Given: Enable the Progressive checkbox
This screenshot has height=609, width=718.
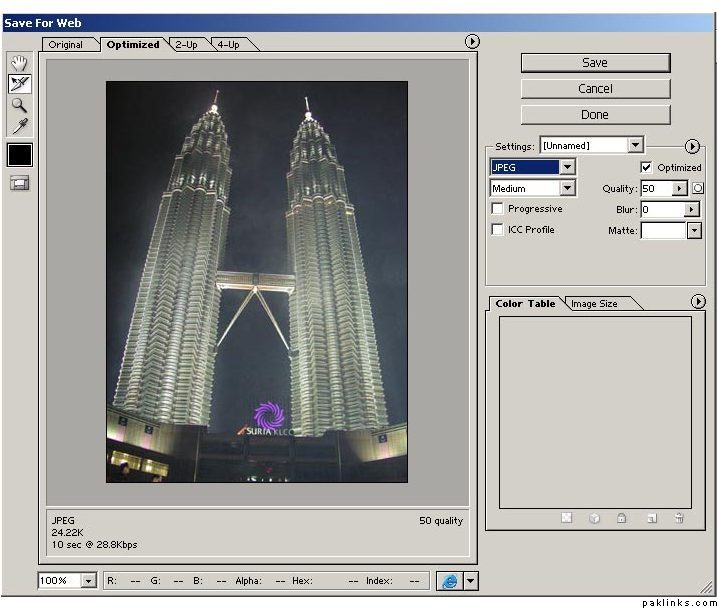Looking at the screenshot, I should [497, 209].
